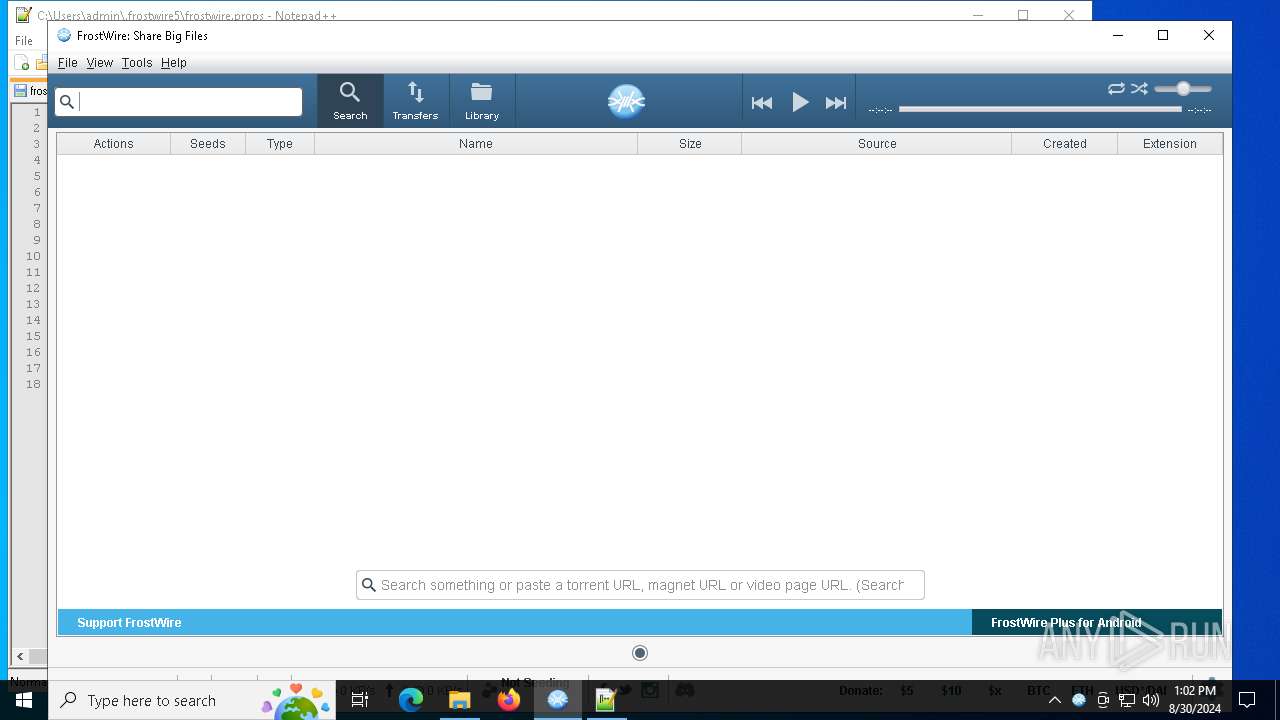Sort results by Name column
The height and width of the screenshot is (720, 1280).
[x=476, y=144]
